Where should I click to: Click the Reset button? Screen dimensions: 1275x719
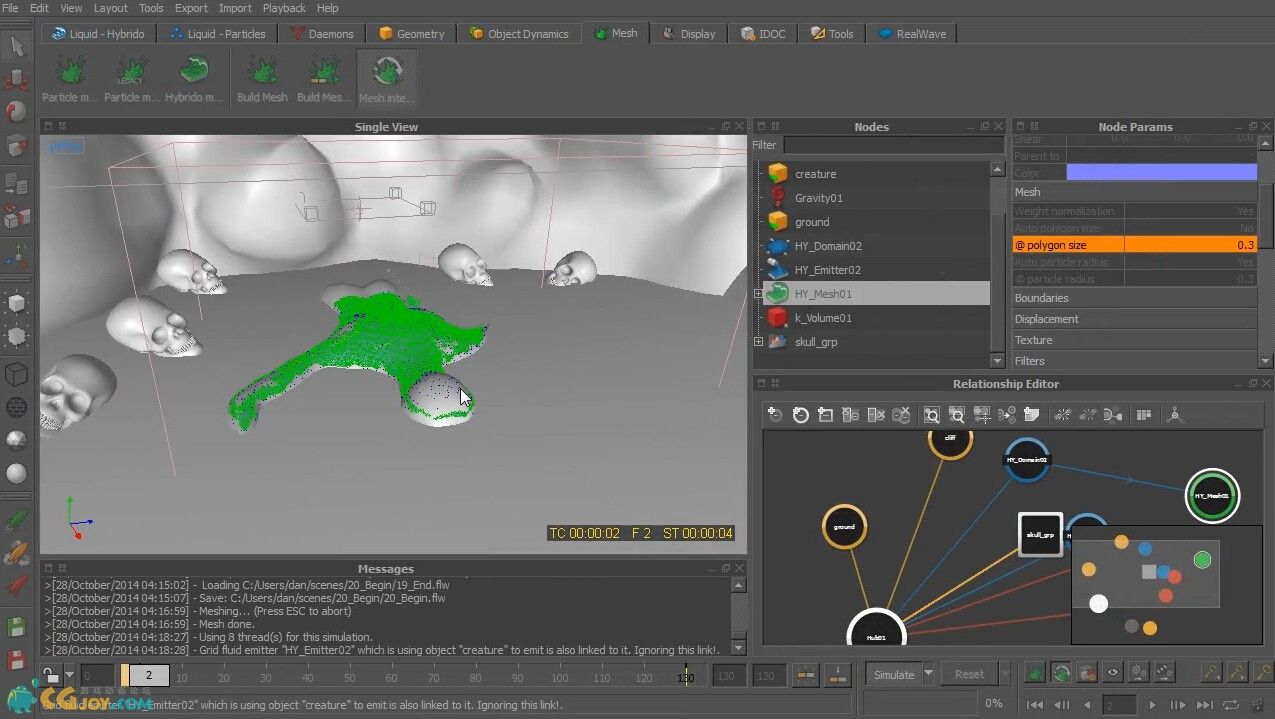pyautogui.click(x=969, y=674)
